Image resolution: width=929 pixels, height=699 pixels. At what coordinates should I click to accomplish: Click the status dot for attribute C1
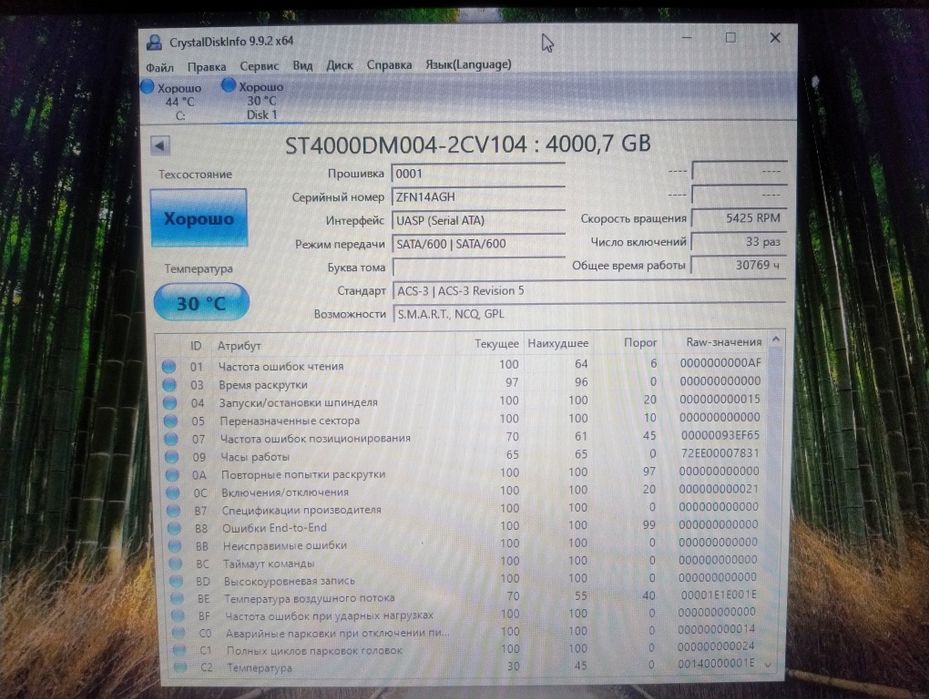click(179, 651)
